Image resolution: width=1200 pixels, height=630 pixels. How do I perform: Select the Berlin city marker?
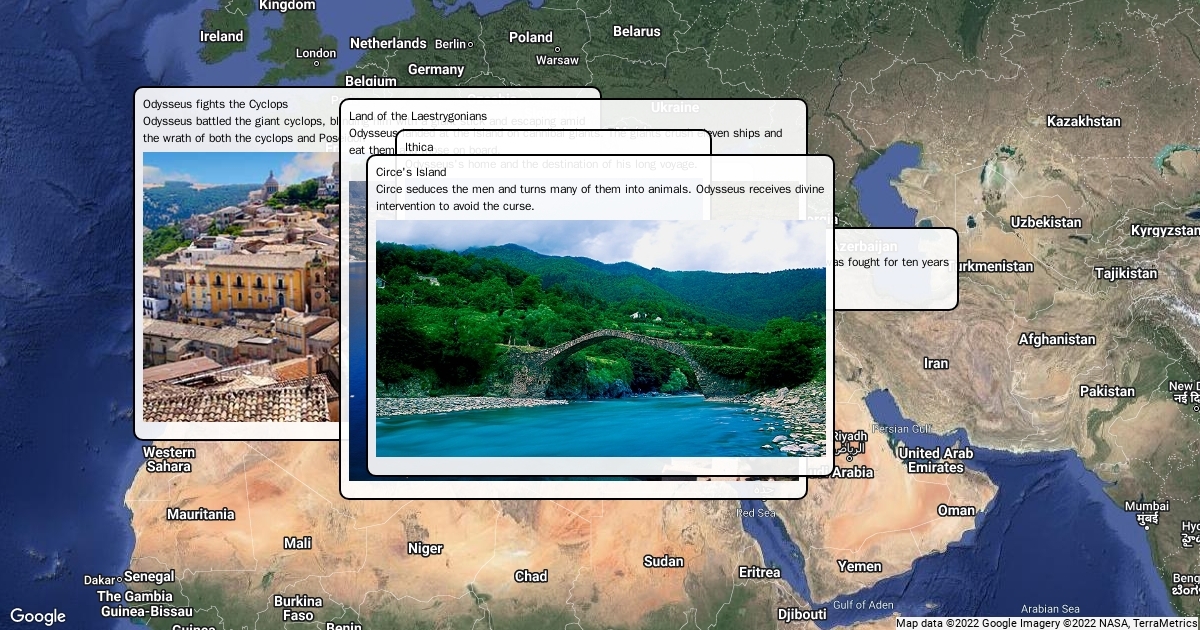pyautogui.click(x=470, y=44)
